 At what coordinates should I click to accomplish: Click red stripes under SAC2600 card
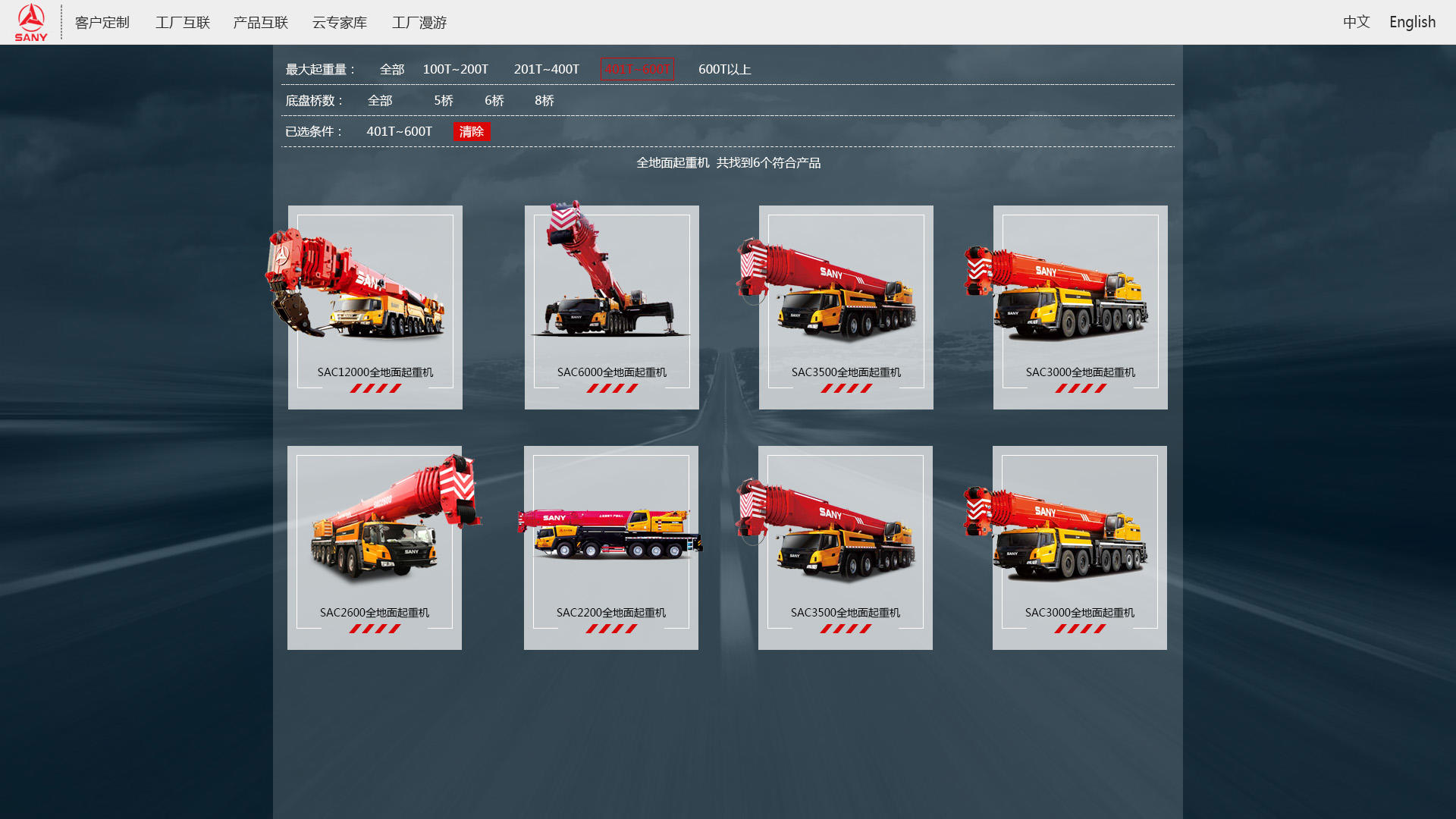[375, 629]
